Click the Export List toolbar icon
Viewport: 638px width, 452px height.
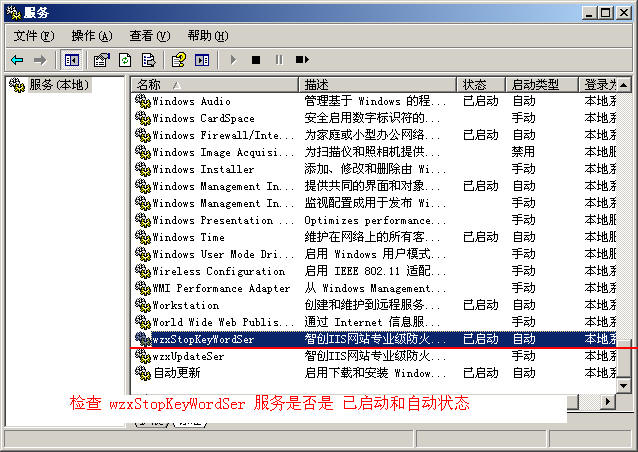pyautogui.click(x=149, y=60)
